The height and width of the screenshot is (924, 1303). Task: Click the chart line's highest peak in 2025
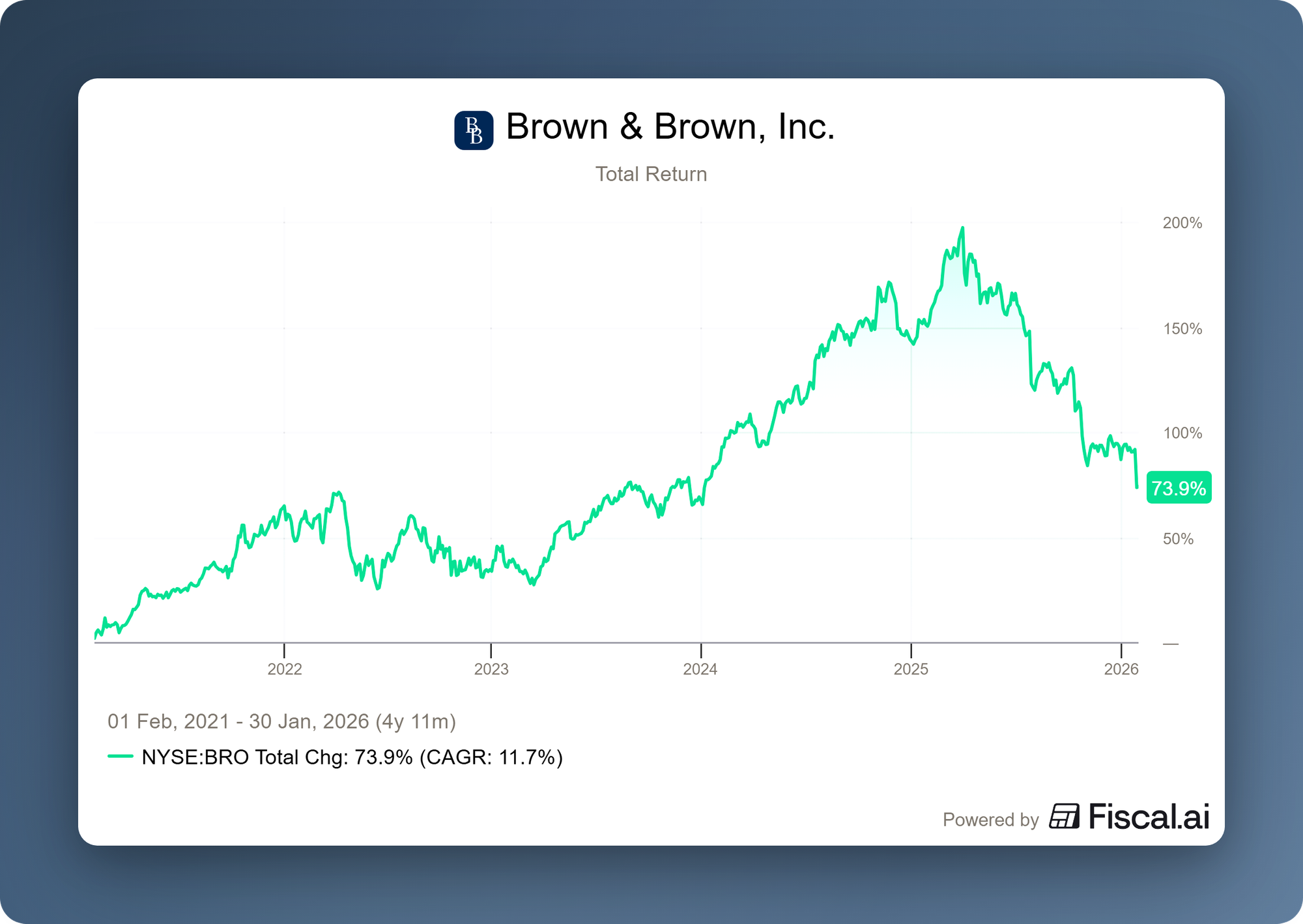(x=963, y=228)
